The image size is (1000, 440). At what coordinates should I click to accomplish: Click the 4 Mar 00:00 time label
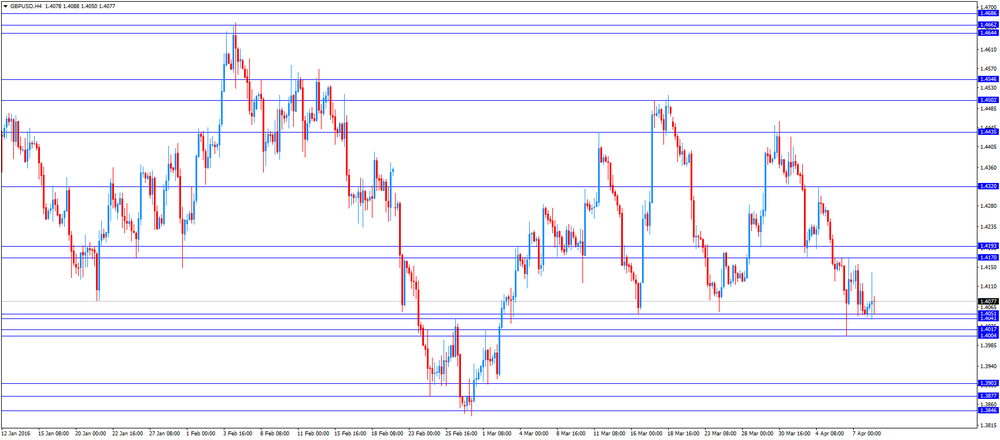pos(534,434)
